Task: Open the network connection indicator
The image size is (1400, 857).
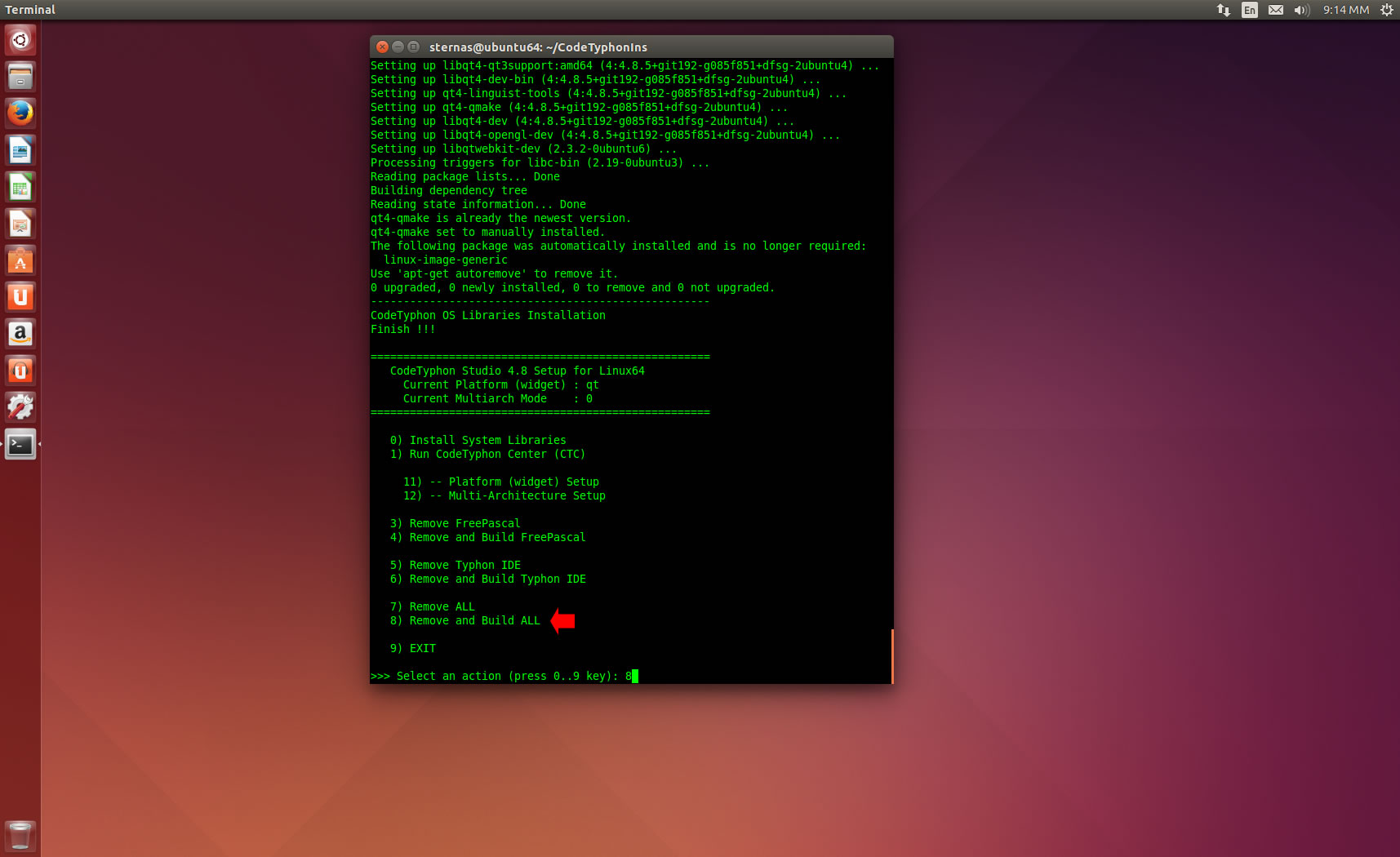Action: pos(1223,10)
